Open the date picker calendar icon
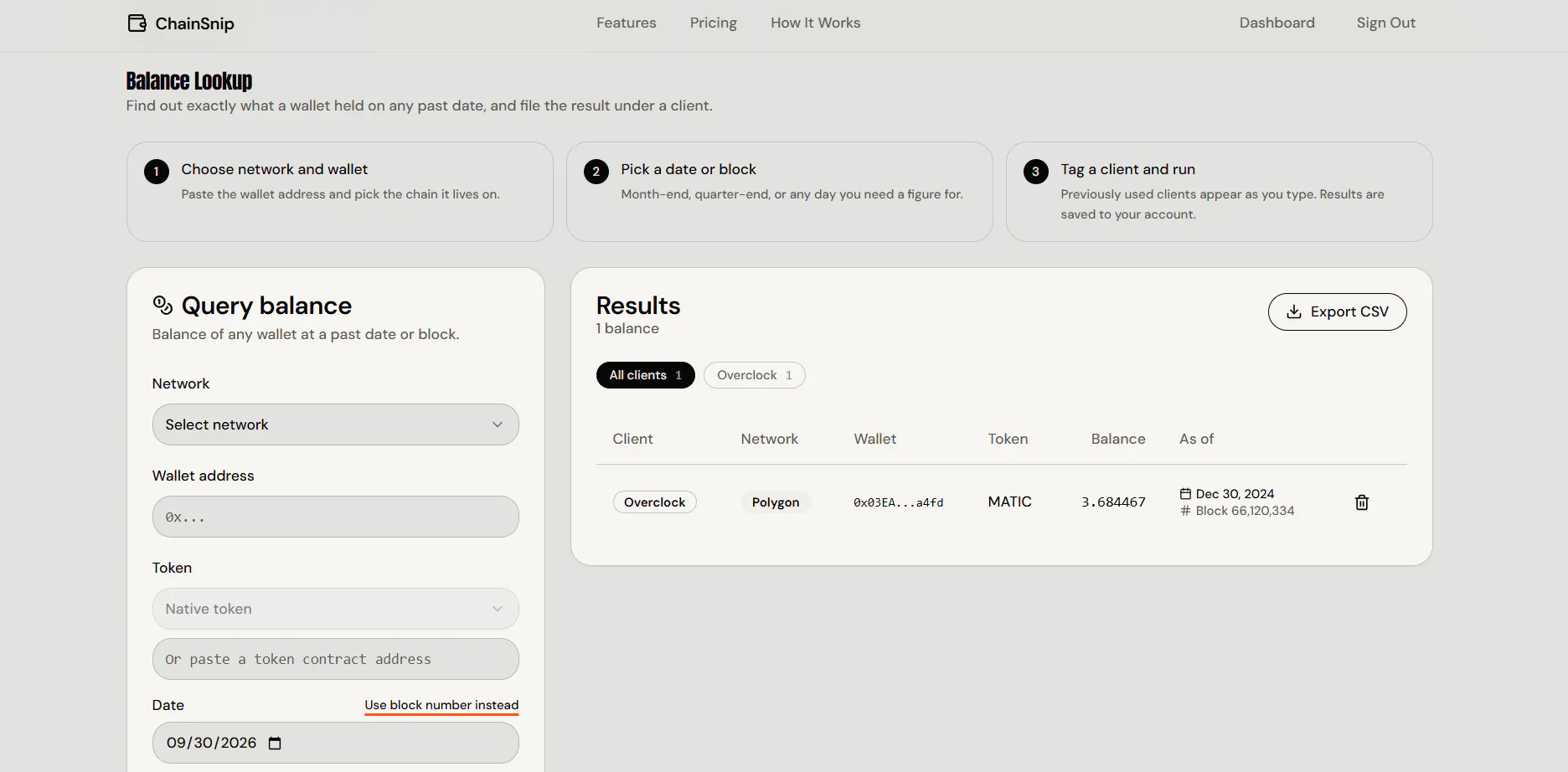This screenshot has width=1568, height=772. [275, 744]
